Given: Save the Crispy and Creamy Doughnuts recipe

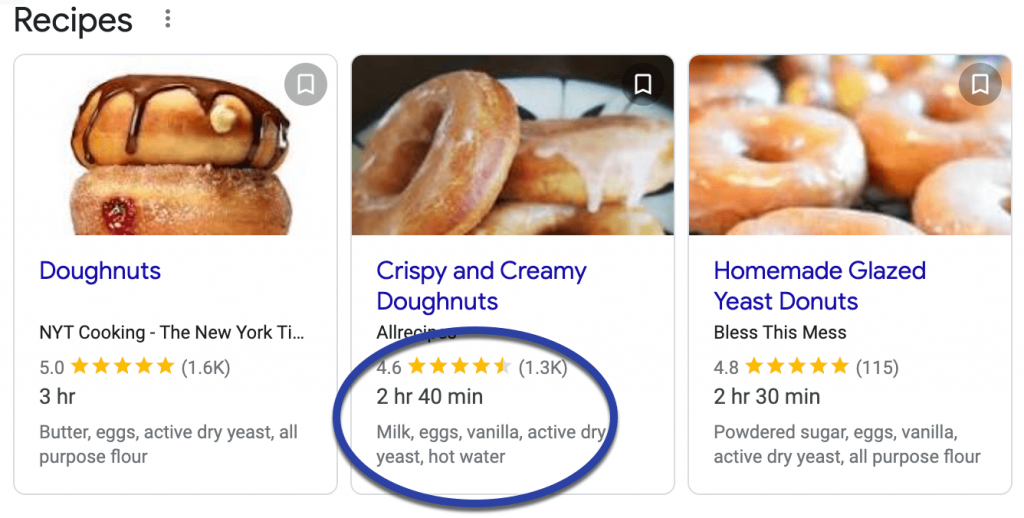Looking at the screenshot, I should pos(643,85).
